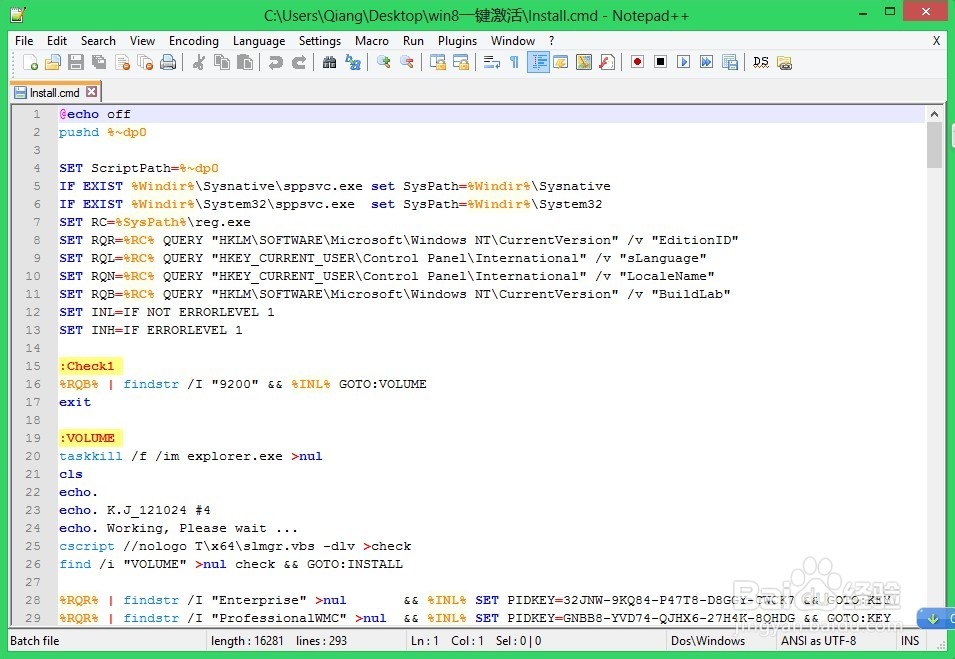Screen dimensions: 955x659
Task: Click the Copy toolbar icon
Action: 222,62
